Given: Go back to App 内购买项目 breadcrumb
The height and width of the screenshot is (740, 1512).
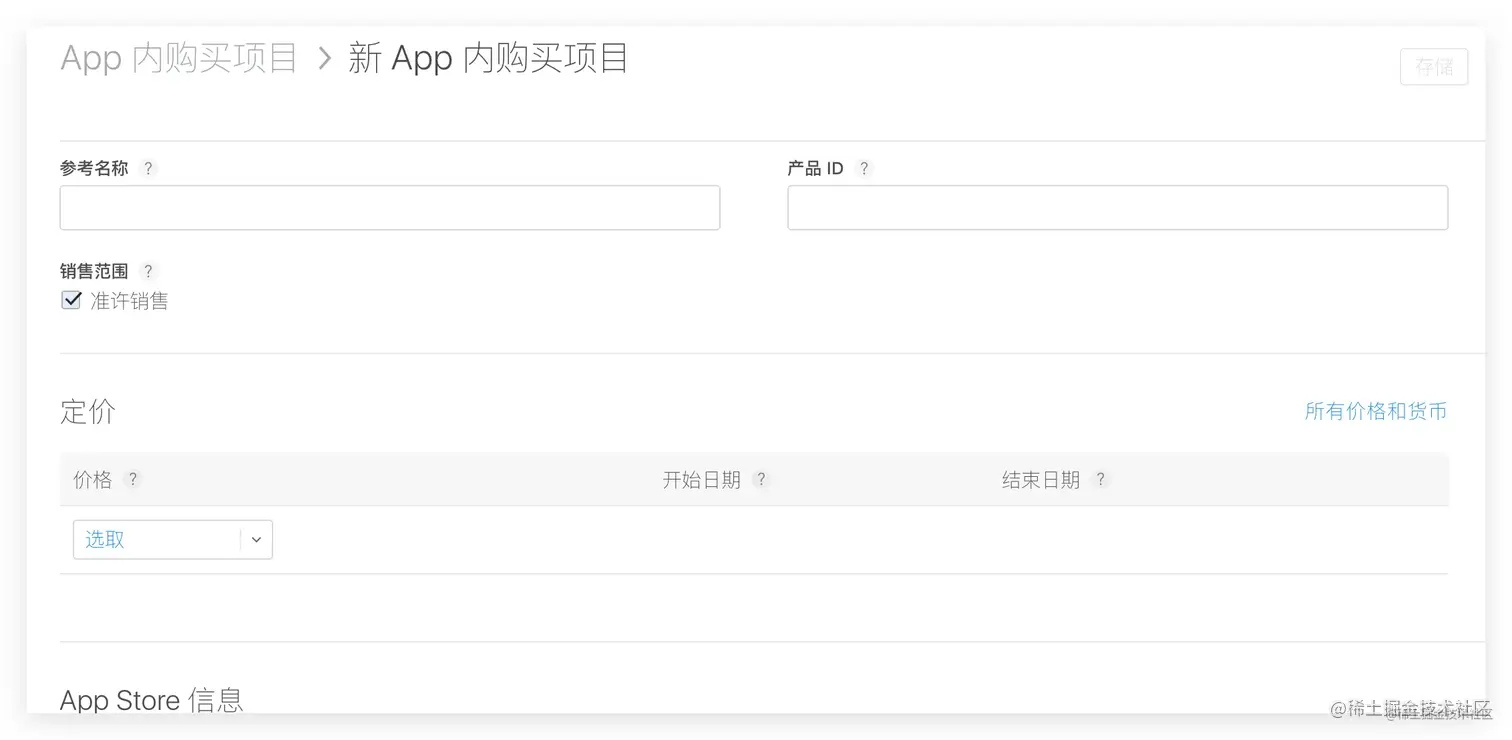Looking at the screenshot, I should pos(179,58).
